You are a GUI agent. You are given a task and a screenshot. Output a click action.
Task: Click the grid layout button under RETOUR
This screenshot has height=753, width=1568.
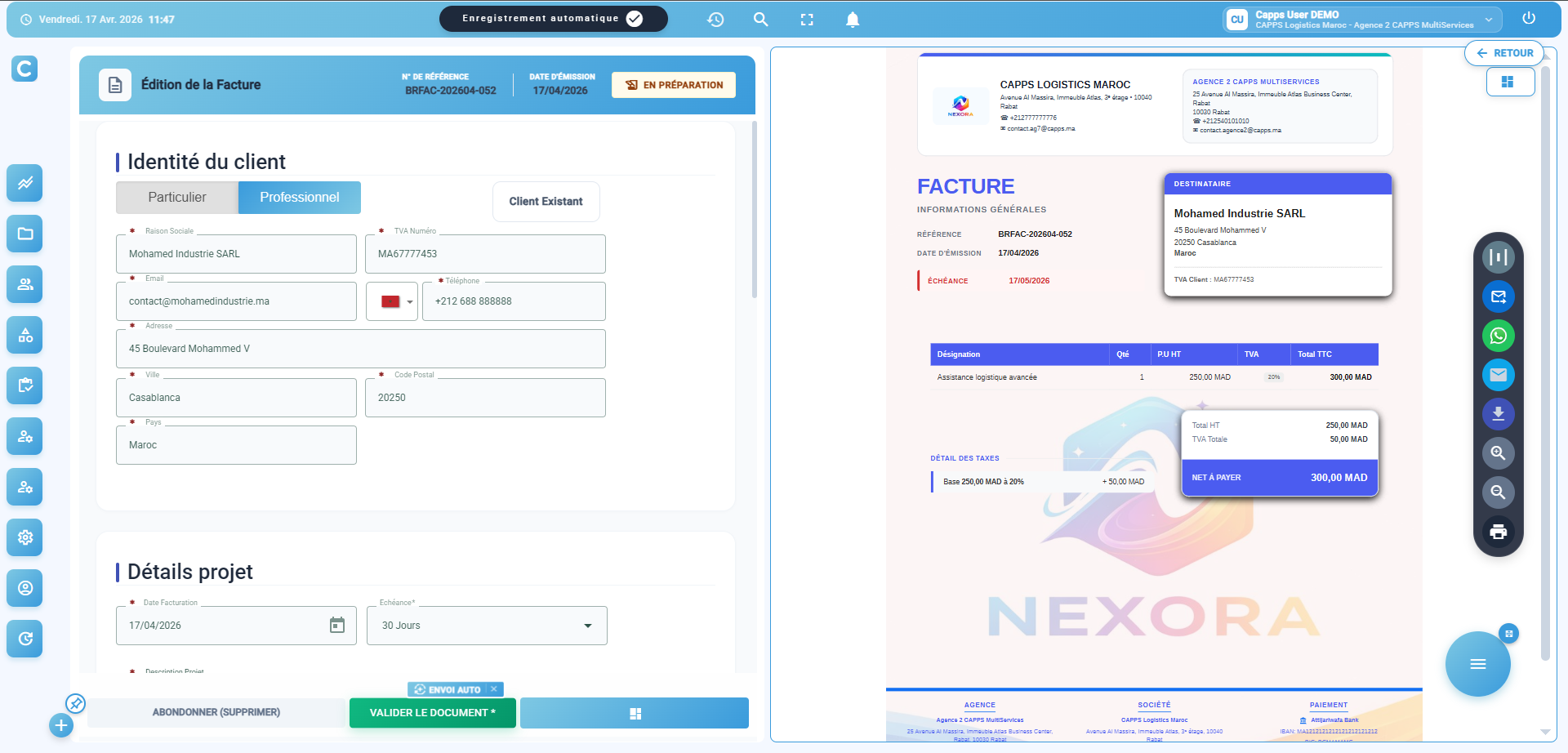[x=1510, y=82]
